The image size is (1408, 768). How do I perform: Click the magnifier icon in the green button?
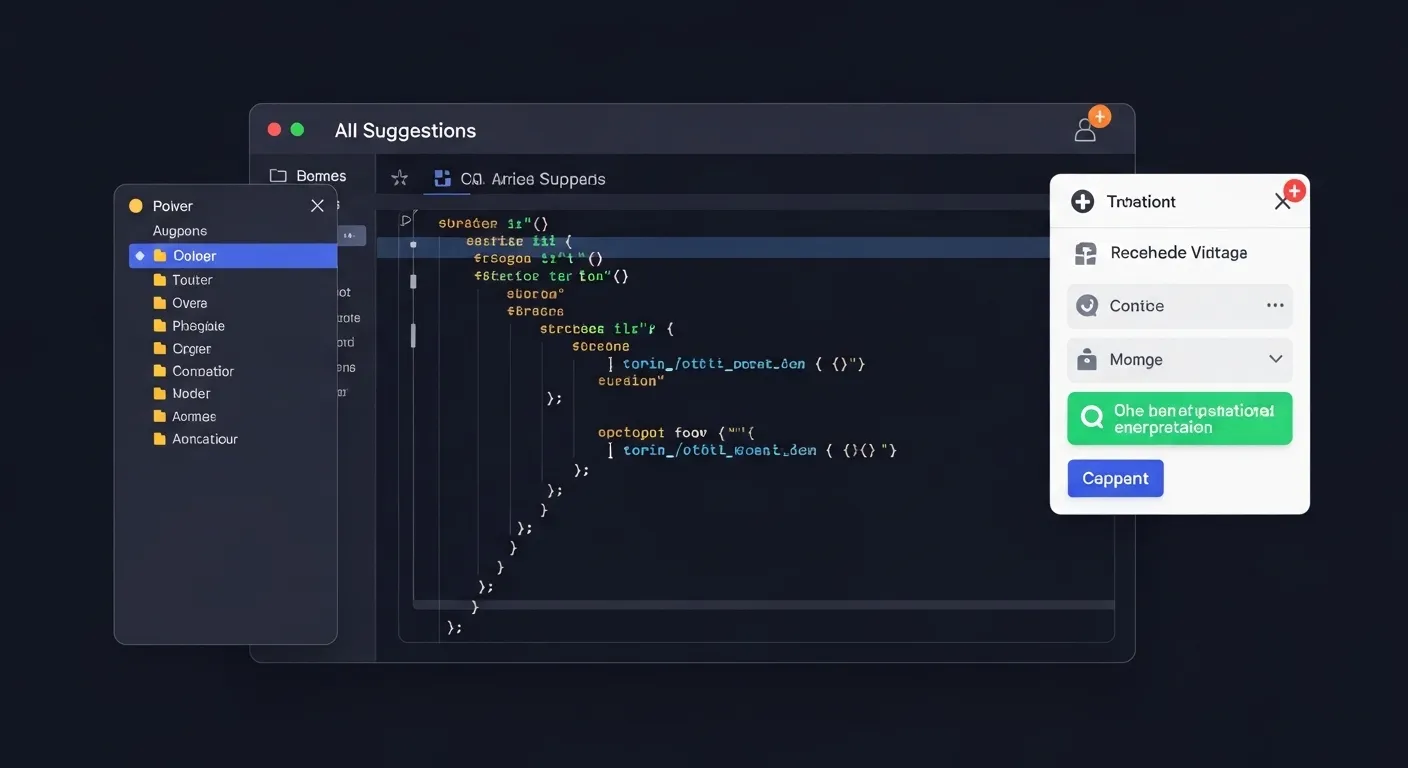pyautogui.click(x=1092, y=417)
